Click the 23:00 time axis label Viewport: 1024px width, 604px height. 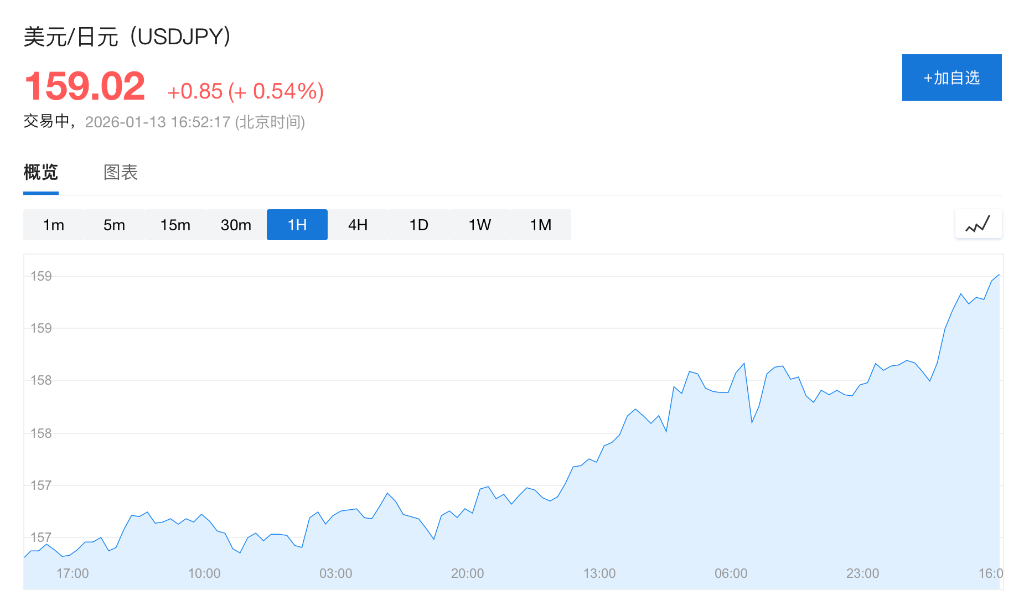862,574
